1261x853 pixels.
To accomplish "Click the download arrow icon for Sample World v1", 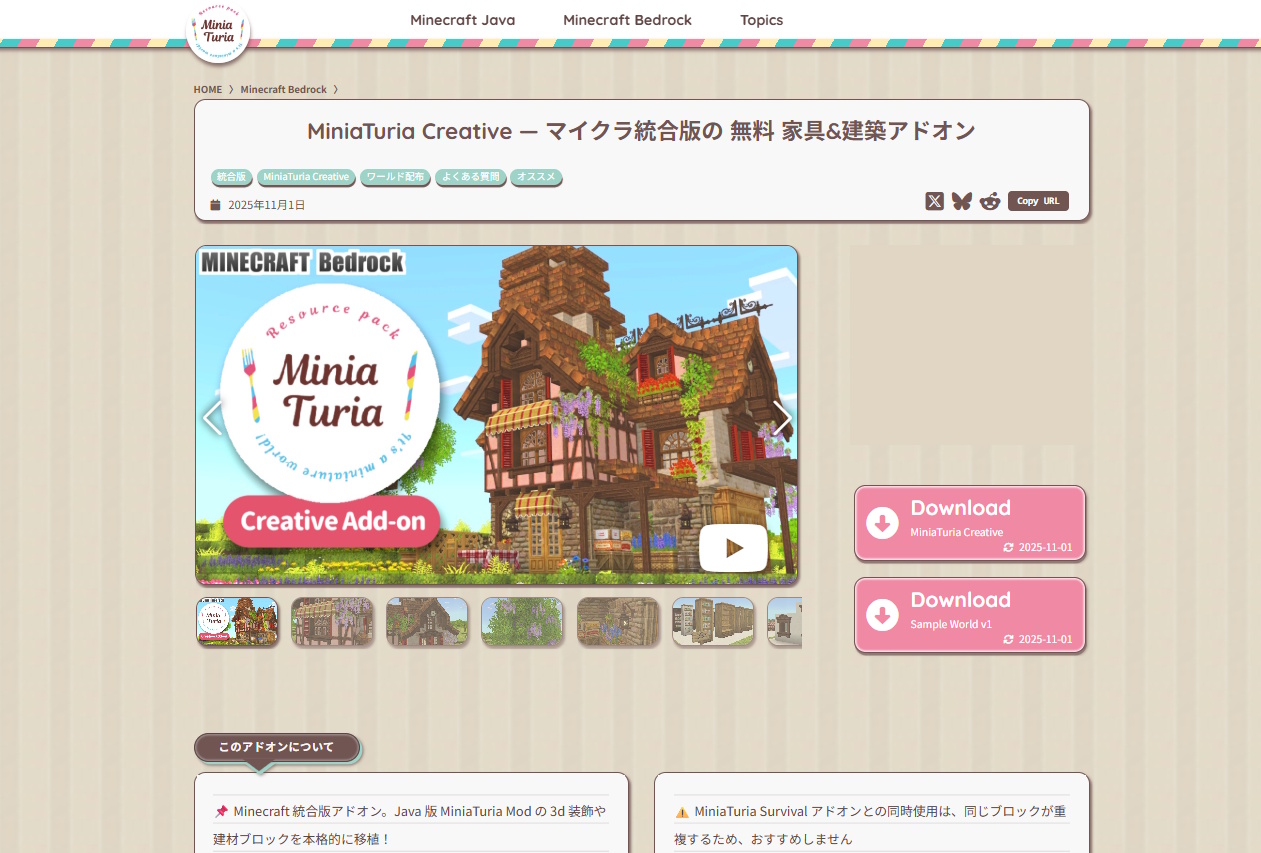I will tap(882, 615).
